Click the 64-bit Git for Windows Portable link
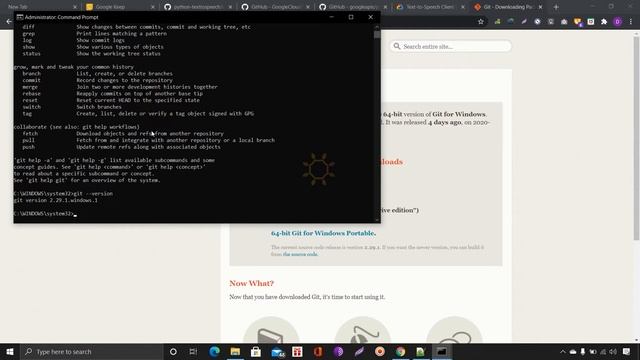 (323, 233)
